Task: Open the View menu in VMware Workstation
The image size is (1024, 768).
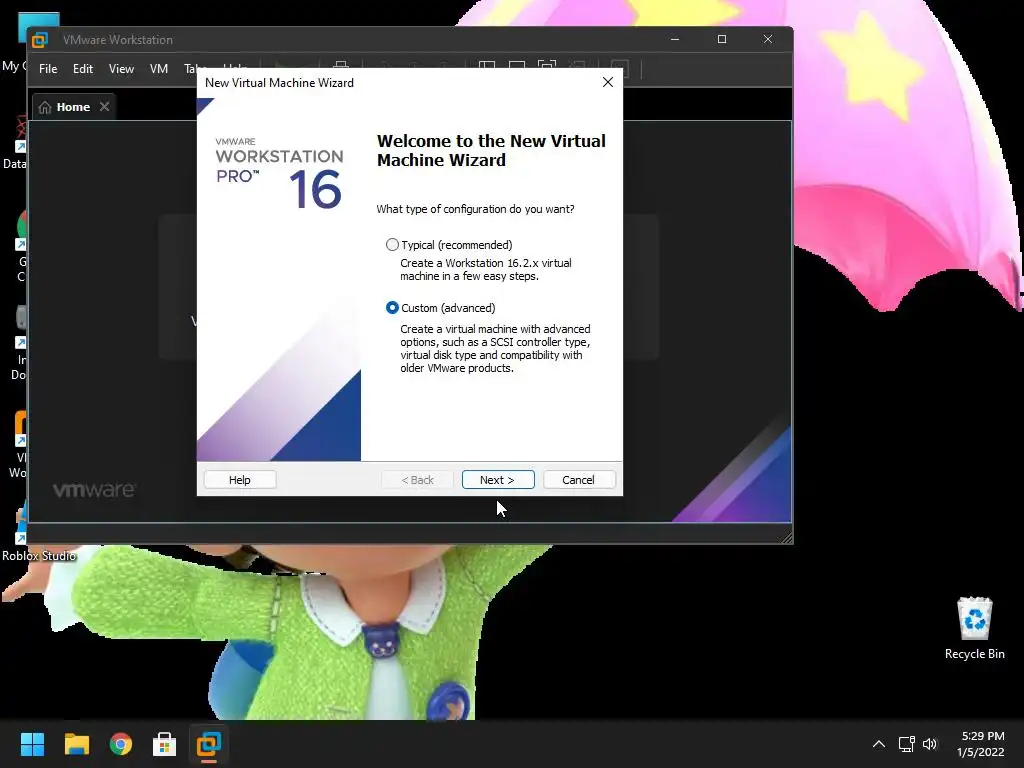Action: (x=121, y=69)
